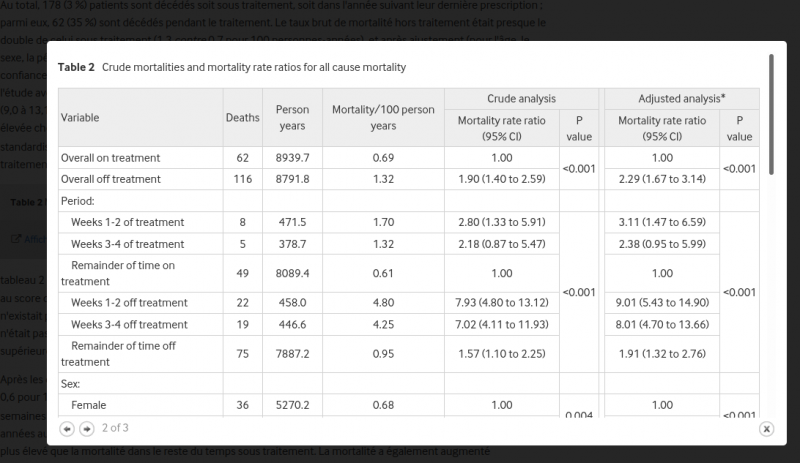Click the "Period:" section row

pyautogui.click(x=78, y=200)
